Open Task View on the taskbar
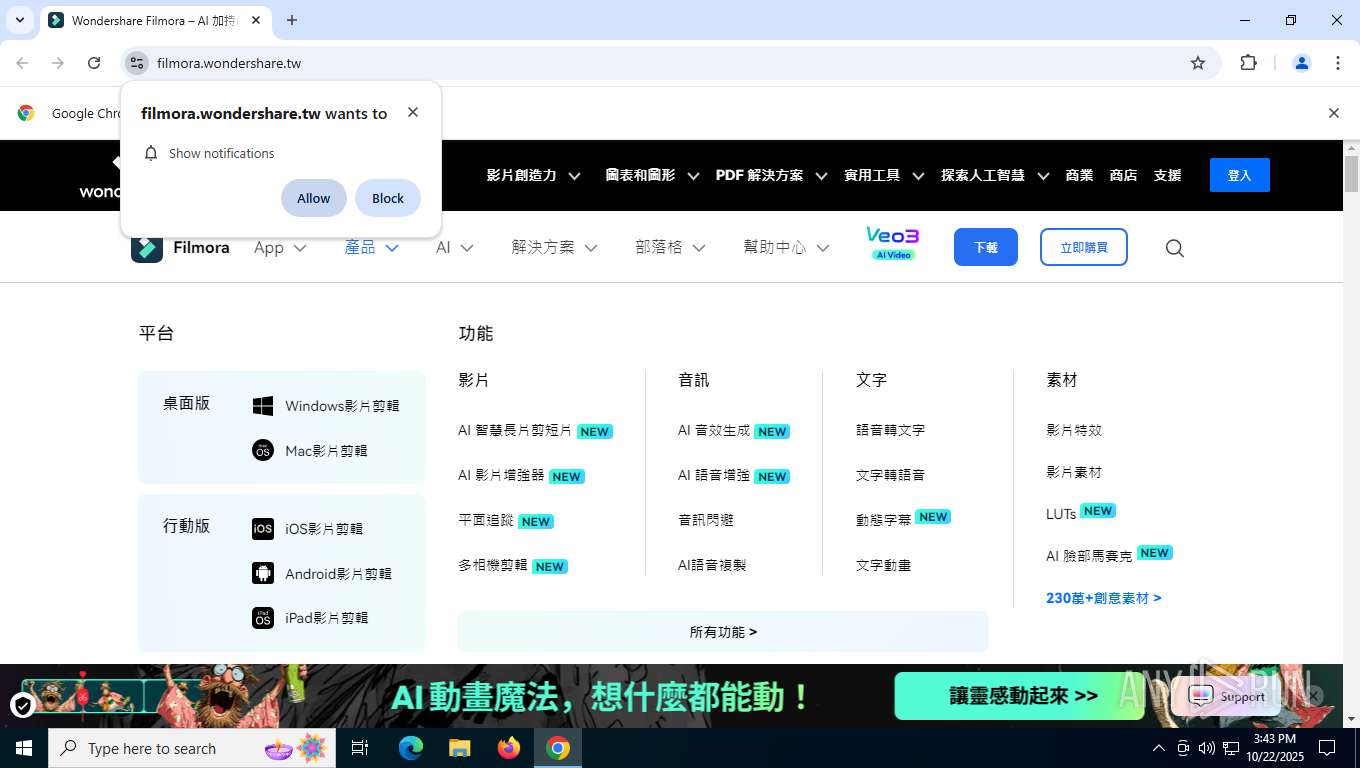Image resolution: width=1360 pixels, height=768 pixels. (360, 748)
